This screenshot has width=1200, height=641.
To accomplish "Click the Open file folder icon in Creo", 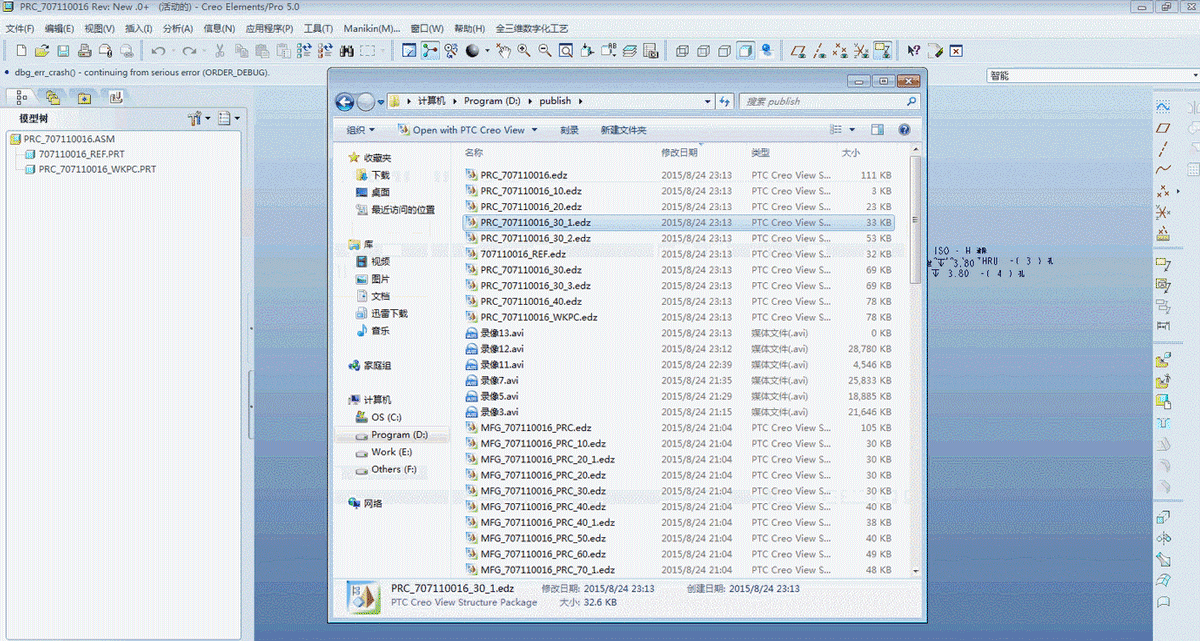I will [42, 50].
